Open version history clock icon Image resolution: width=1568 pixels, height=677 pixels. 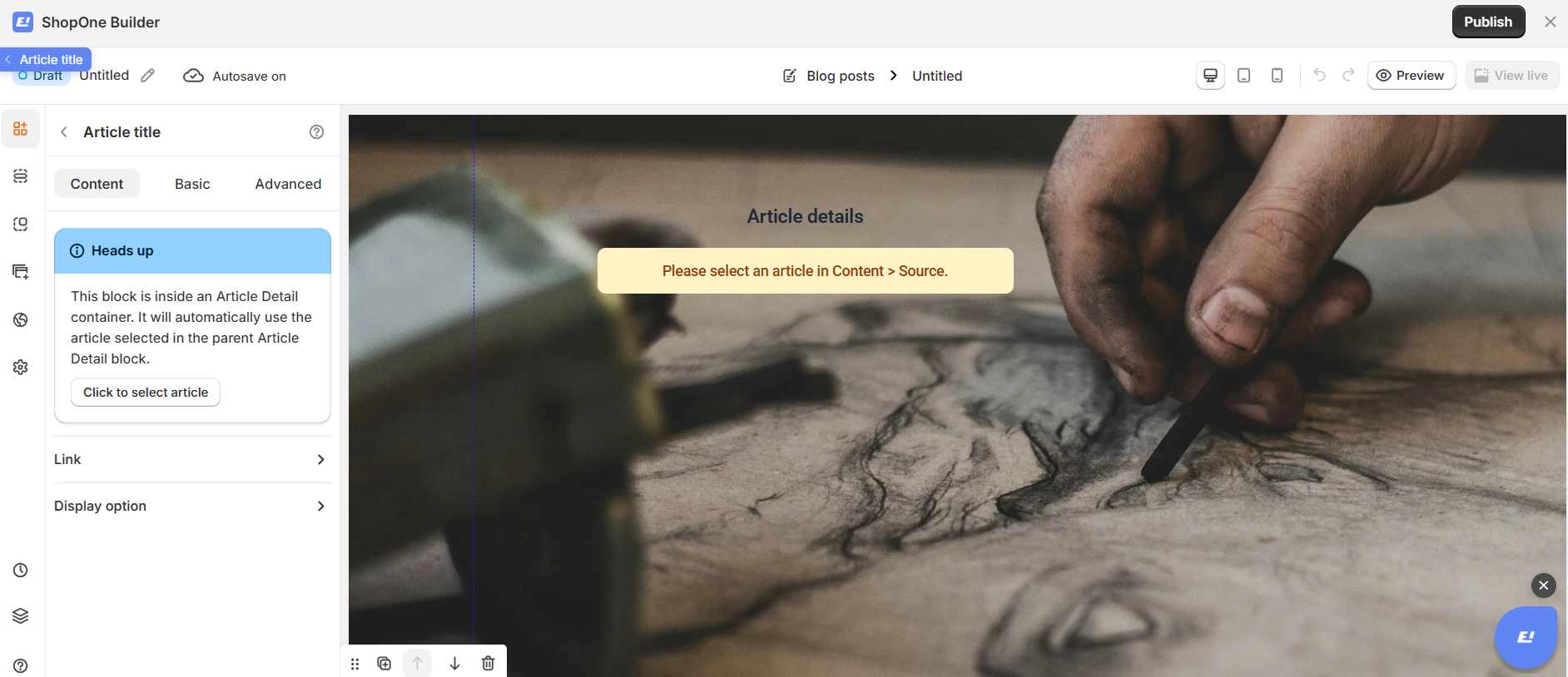pyautogui.click(x=21, y=571)
